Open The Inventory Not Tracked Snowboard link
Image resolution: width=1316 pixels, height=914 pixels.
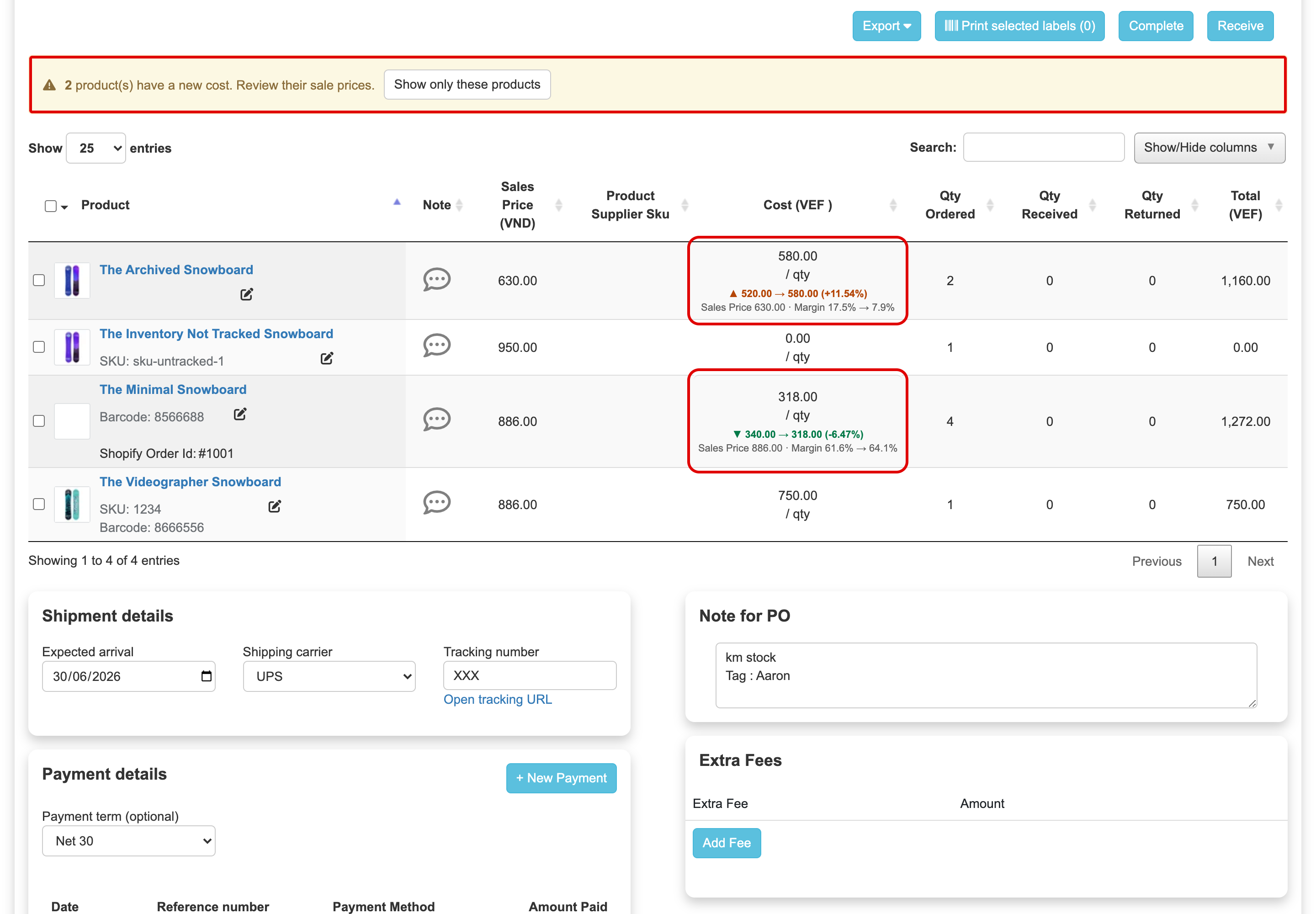click(x=216, y=334)
